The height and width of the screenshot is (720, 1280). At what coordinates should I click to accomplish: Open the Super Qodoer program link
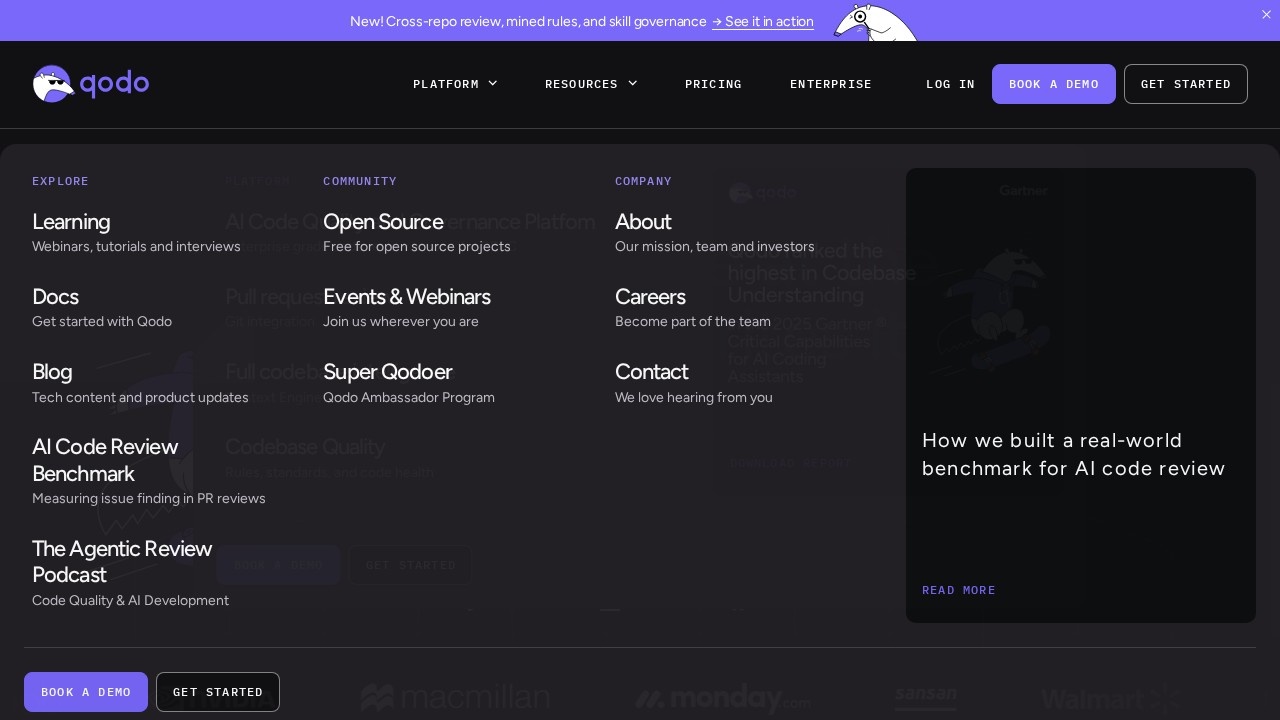coord(388,372)
